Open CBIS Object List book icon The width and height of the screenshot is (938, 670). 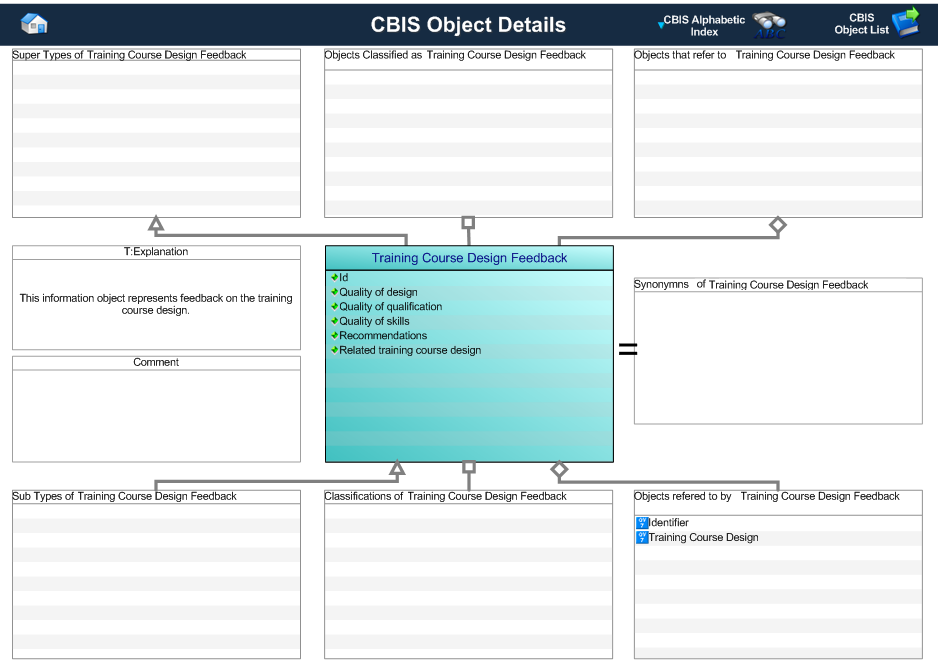point(906,22)
